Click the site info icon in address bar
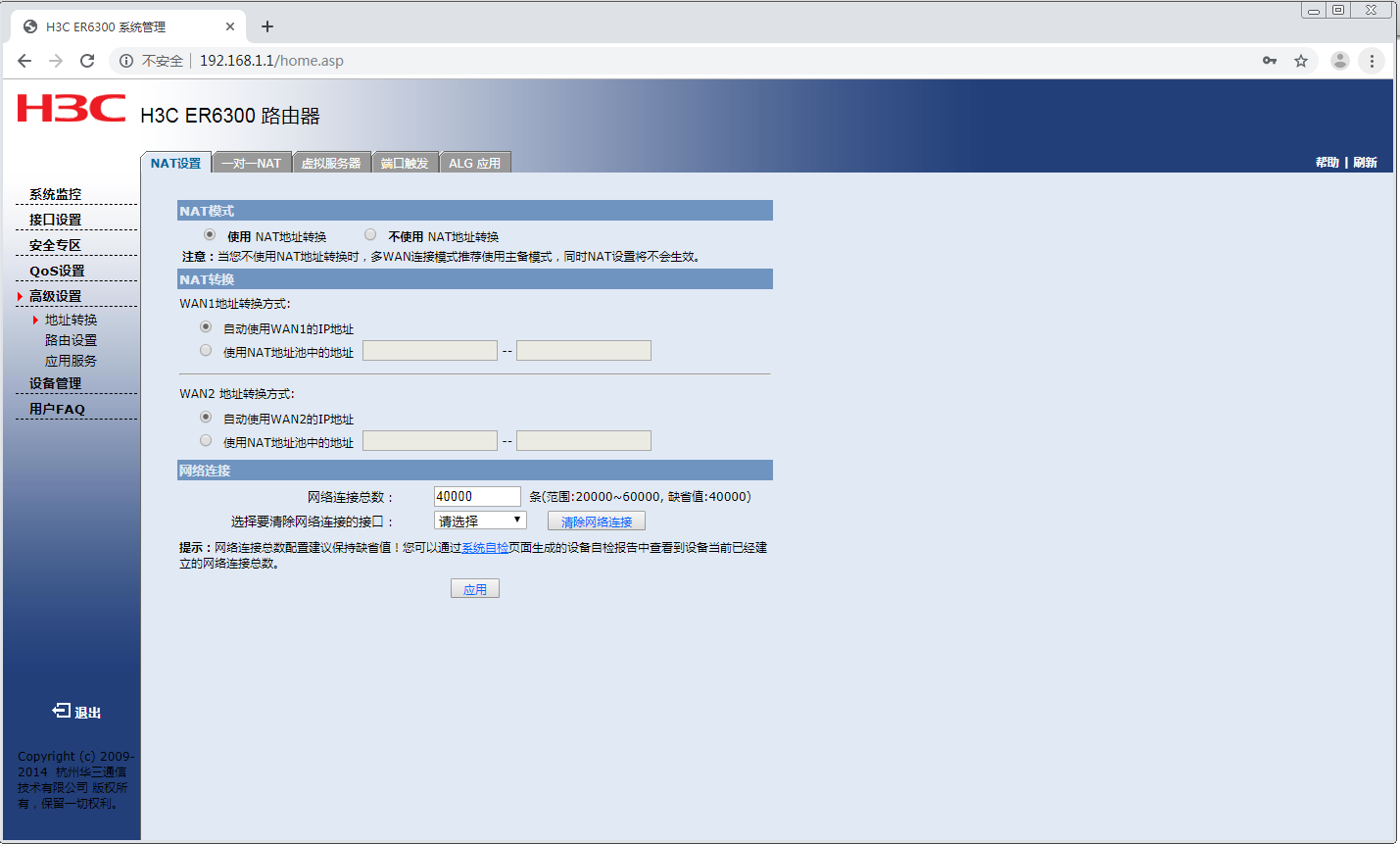Image resolution: width=1400 pixels, height=844 pixels. pos(126,61)
